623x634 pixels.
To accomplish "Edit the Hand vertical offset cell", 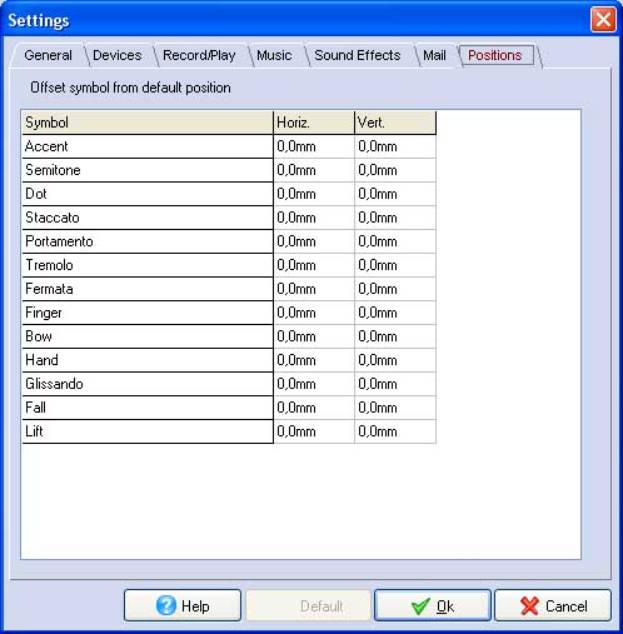I will (x=395, y=360).
